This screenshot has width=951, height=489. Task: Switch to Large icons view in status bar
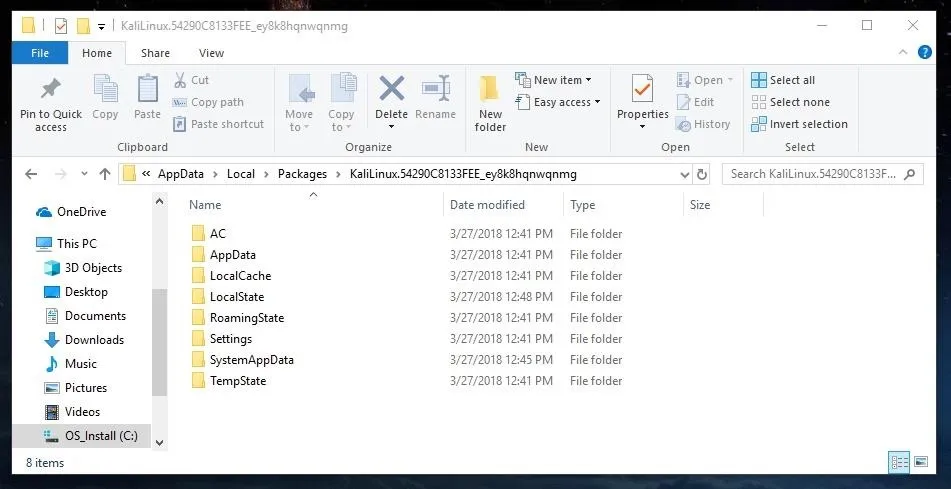click(x=920, y=462)
